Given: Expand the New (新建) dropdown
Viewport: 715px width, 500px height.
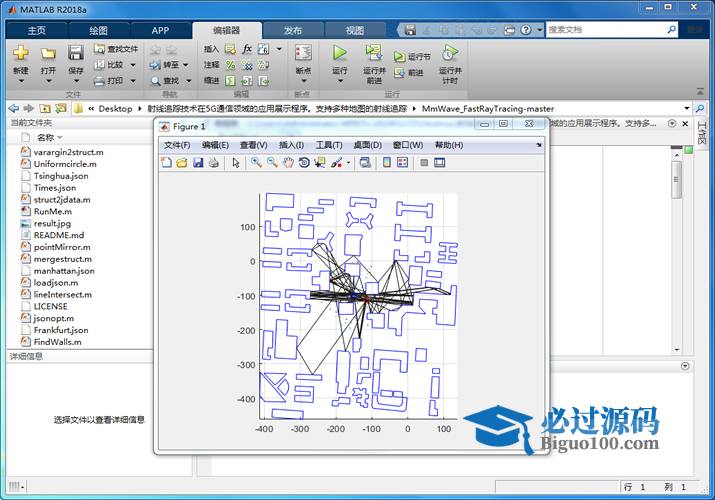Looking at the screenshot, I should [x=21, y=82].
